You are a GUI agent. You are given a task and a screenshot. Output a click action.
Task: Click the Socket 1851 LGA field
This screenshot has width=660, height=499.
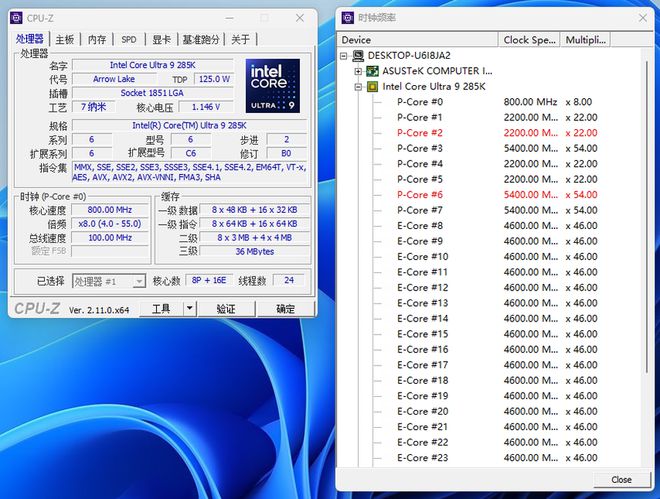tap(153, 93)
